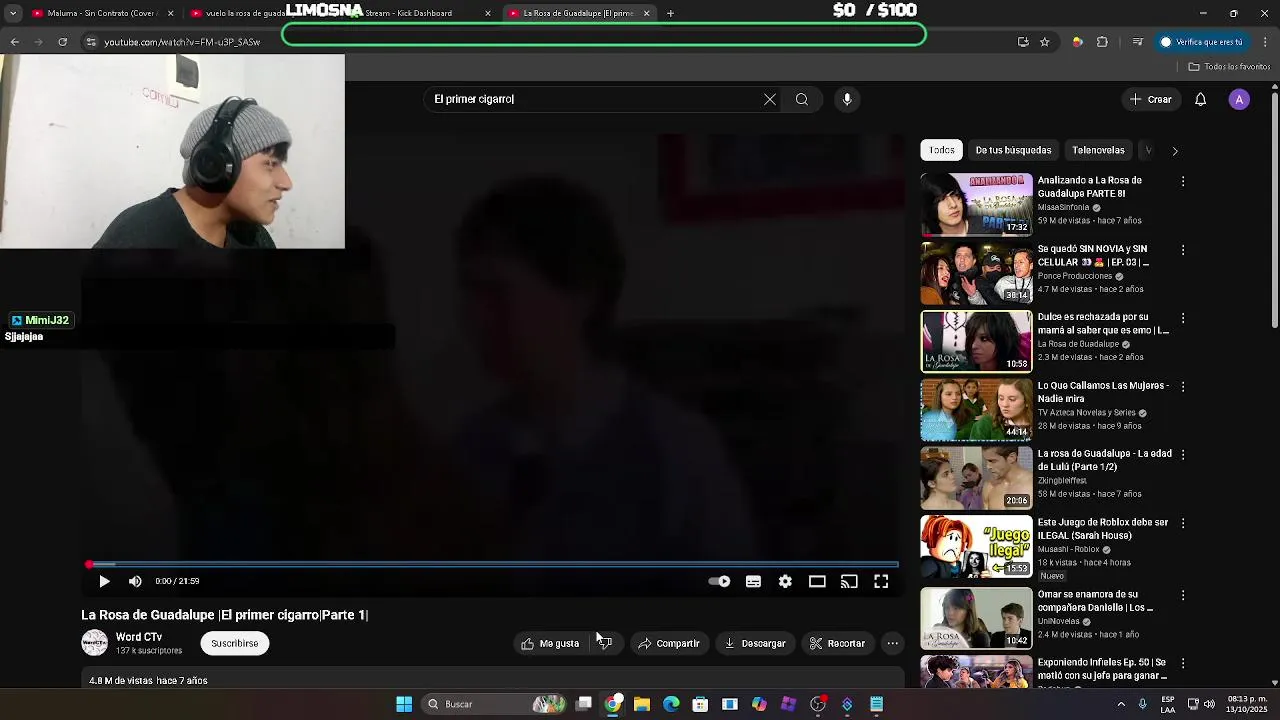Image resolution: width=1280 pixels, height=720 pixels.
Task: Open Word CTv channel name link
Action: 139,637
